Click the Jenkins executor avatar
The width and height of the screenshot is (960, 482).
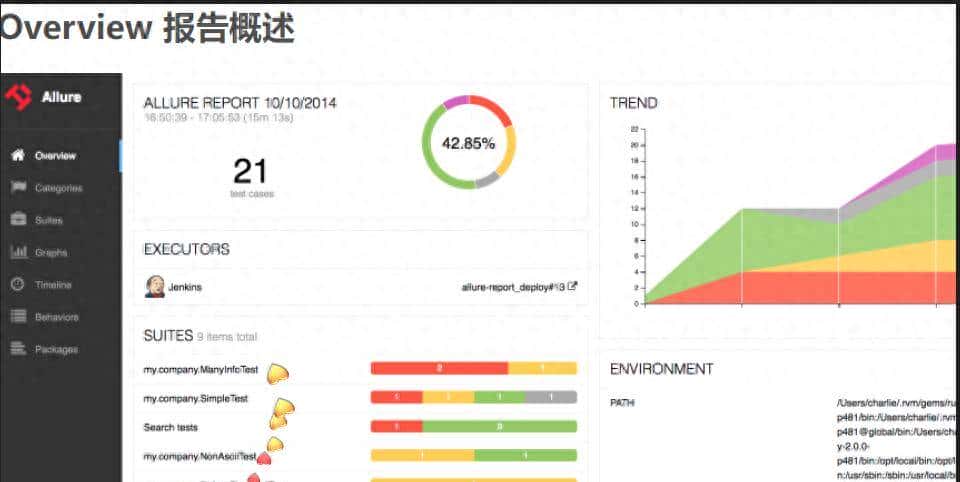coord(154,286)
